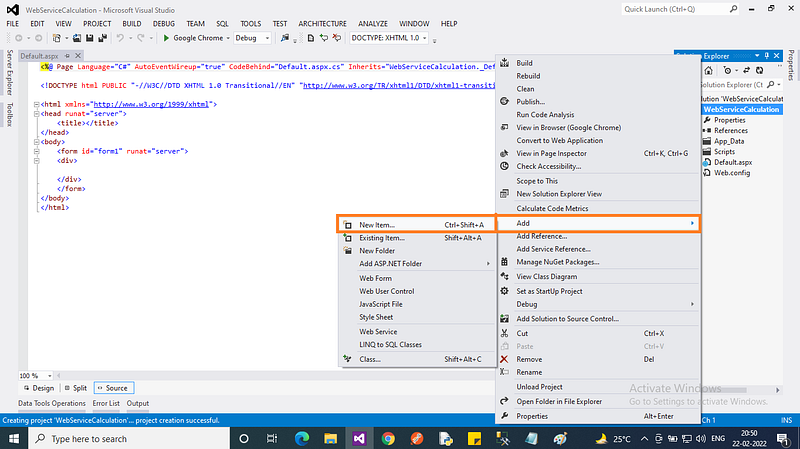Open the Debug configuration dropdown
The width and height of the screenshot is (800, 449).
pos(267,38)
